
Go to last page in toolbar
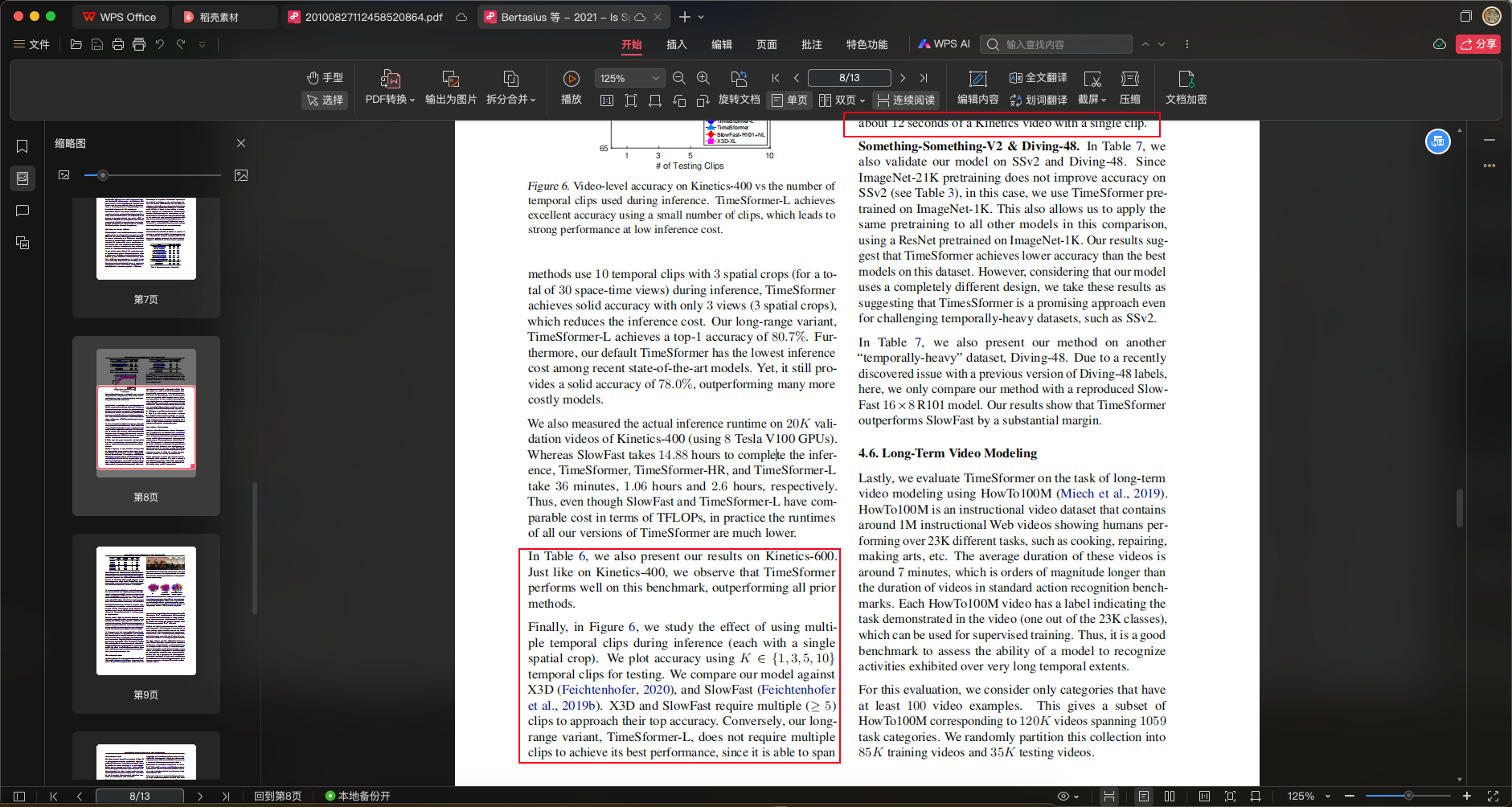click(924, 78)
